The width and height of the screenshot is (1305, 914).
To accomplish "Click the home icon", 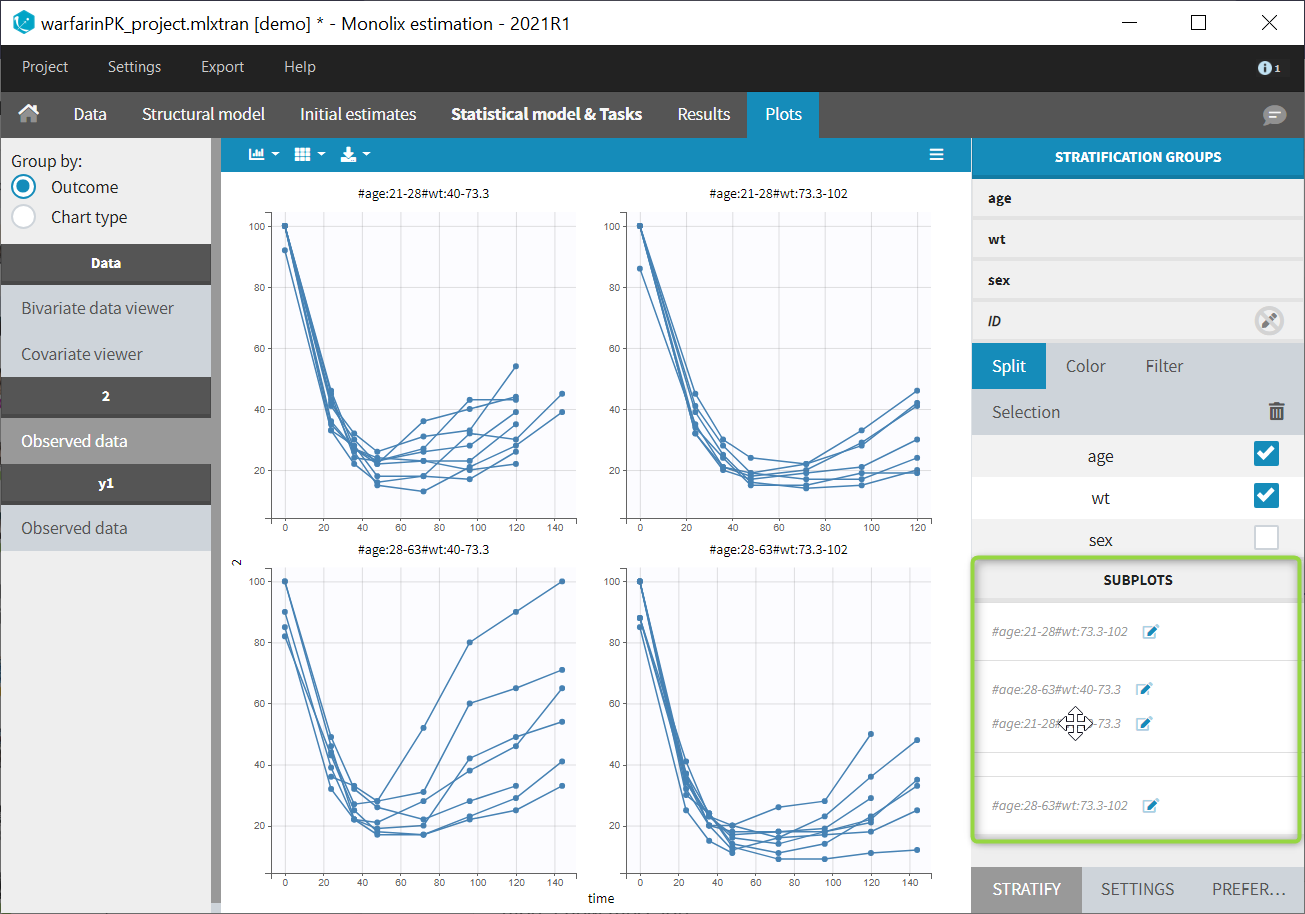I will pos(29,114).
